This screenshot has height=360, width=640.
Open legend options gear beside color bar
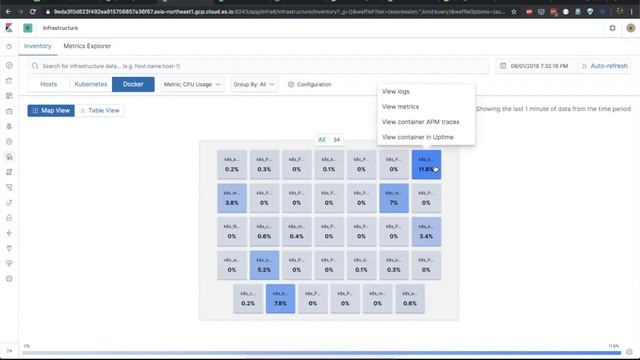[x=629, y=351]
